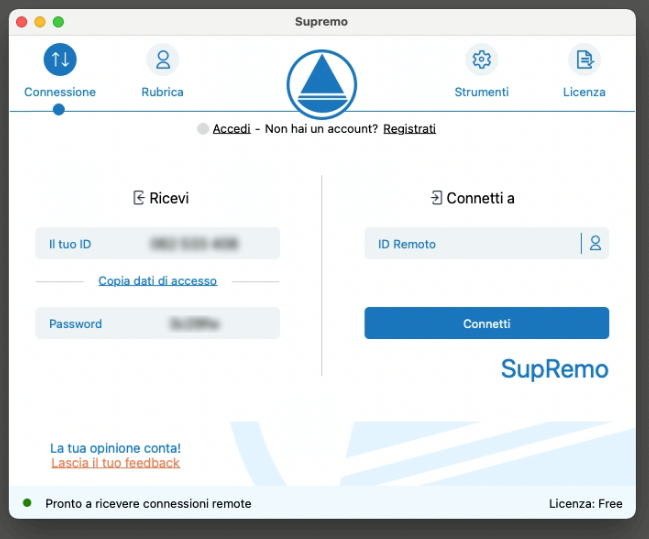The height and width of the screenshot is (539, 649).
Task: Click the Registrati sign-up link
Action: pos(409,129)
